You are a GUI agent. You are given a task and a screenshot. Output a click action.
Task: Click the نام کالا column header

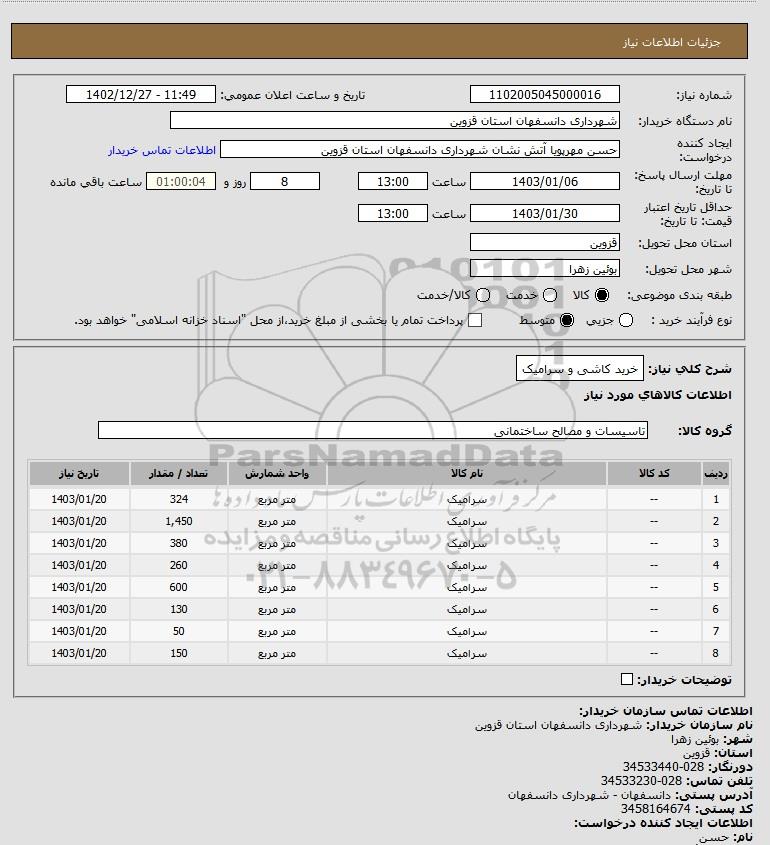pyautogui.click(x=467, y=473)
